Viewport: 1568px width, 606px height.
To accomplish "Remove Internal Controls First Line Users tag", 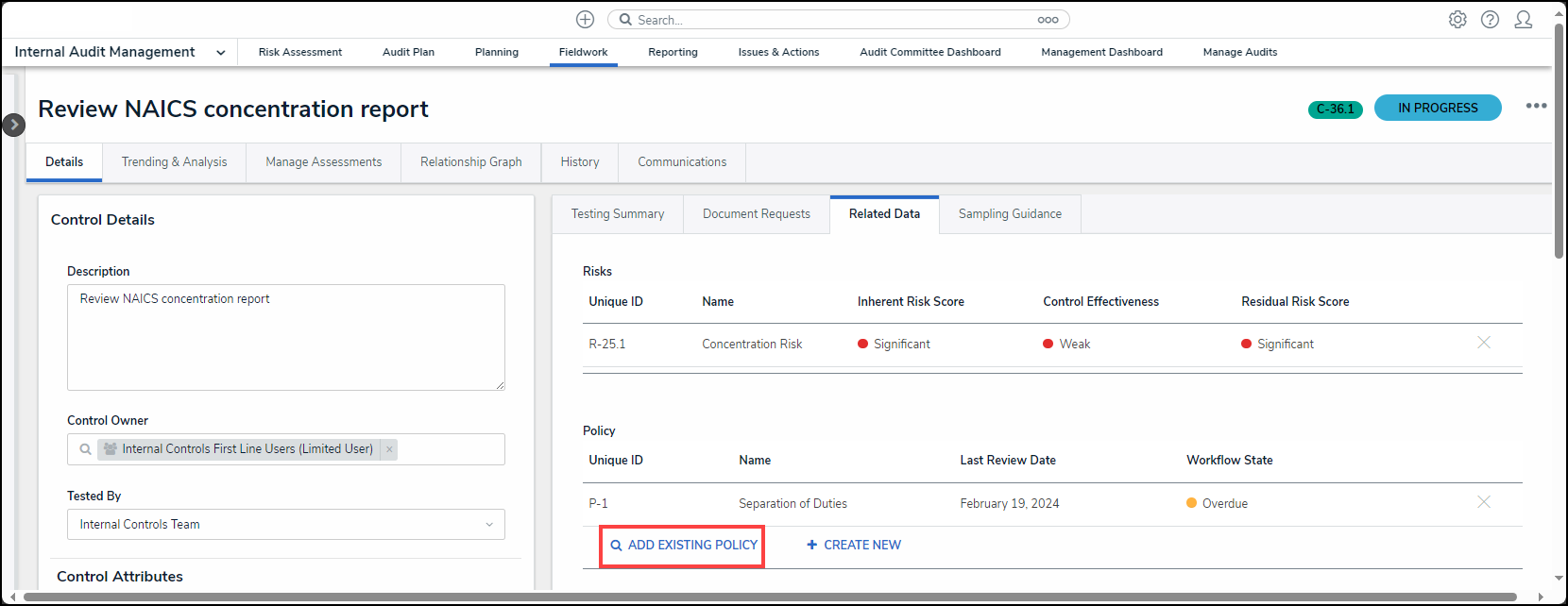I will [x=389, y=449].
